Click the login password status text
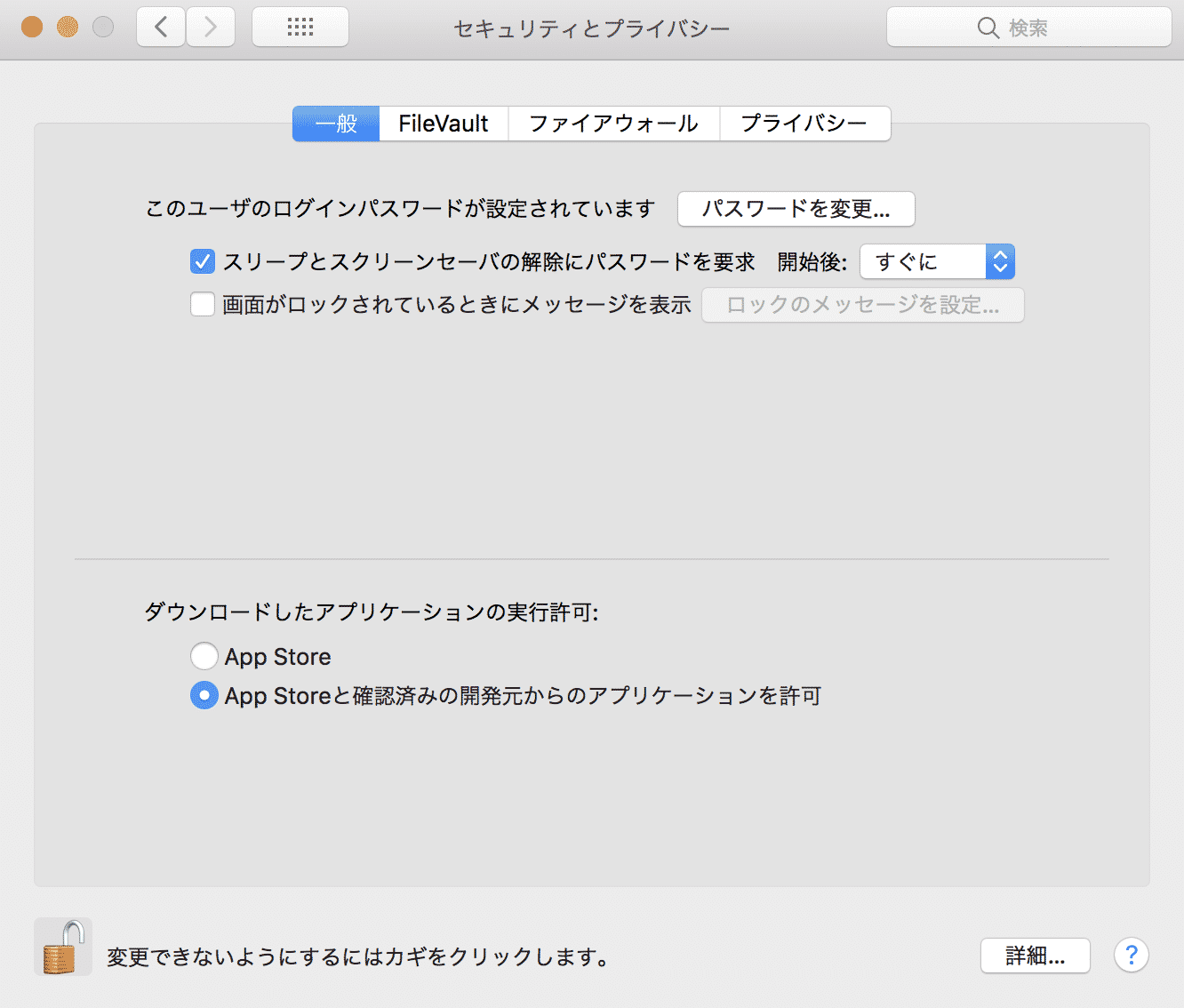Screen dimensions: 1184x1008 coord(400,209)
